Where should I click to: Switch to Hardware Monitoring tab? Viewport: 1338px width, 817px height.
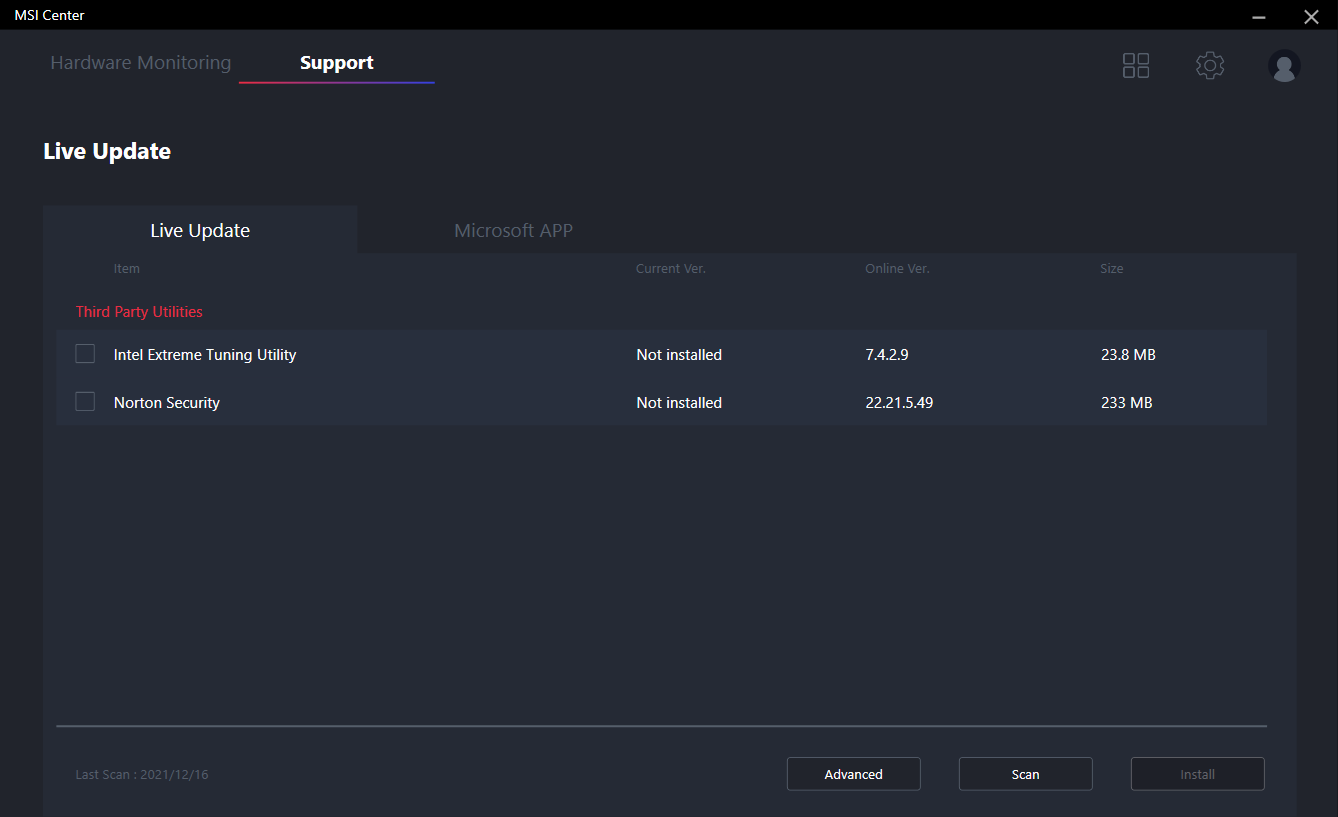coord(141,63)
